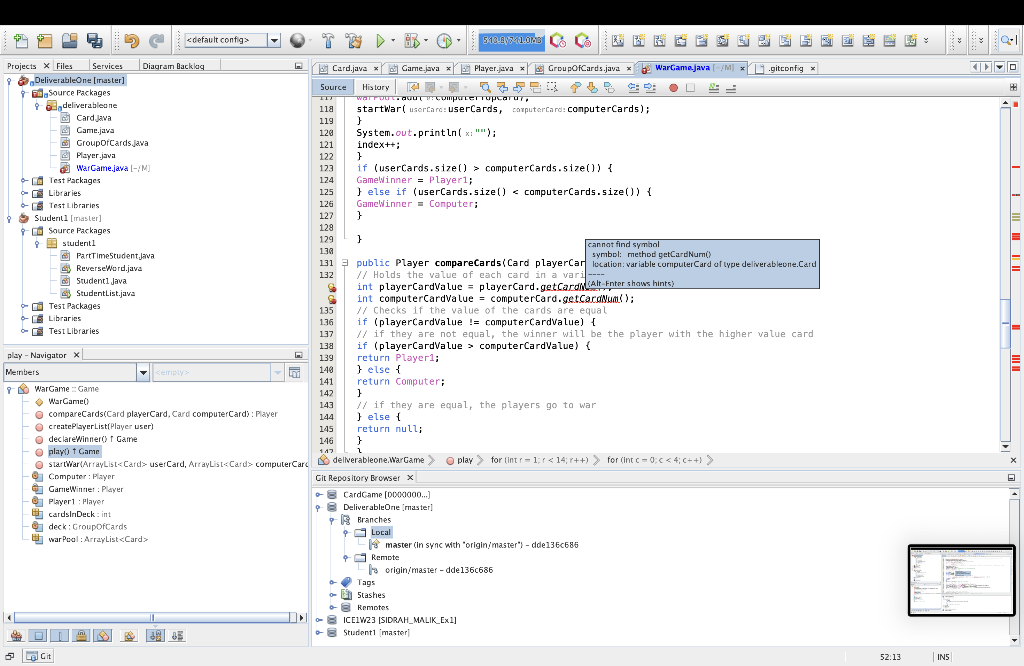Image resolution: width=1024 pixels, height=666 pixels.
Task: Toggle the padlock filter in Navigator toolbar
Action: [82, 635]
